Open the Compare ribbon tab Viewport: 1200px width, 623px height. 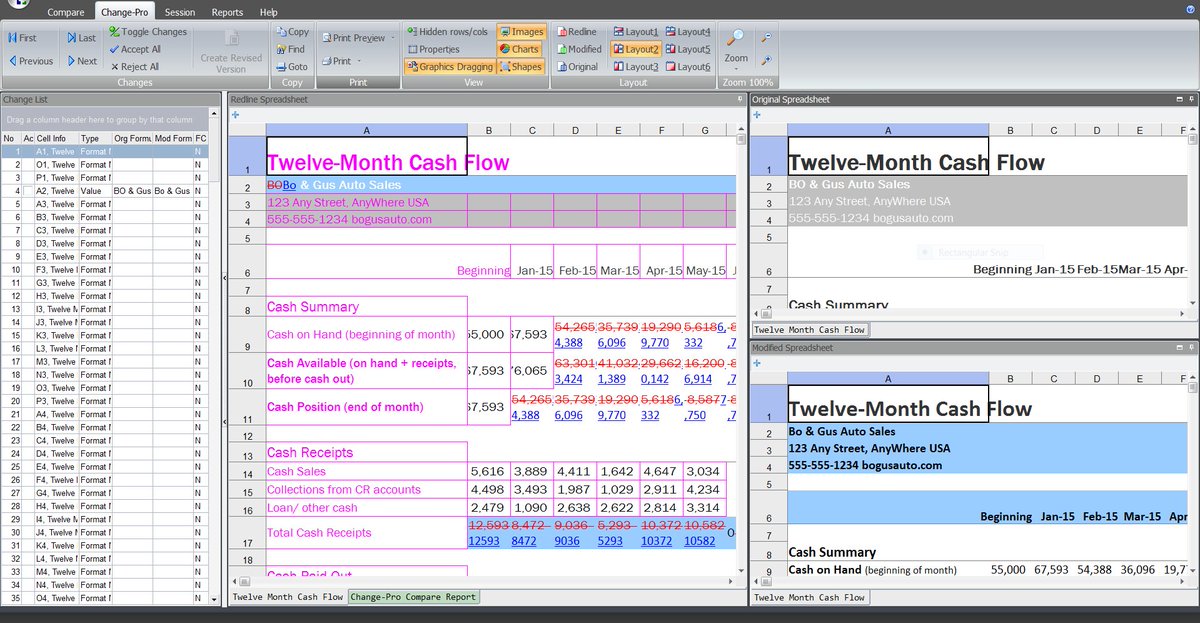point(66,12)
